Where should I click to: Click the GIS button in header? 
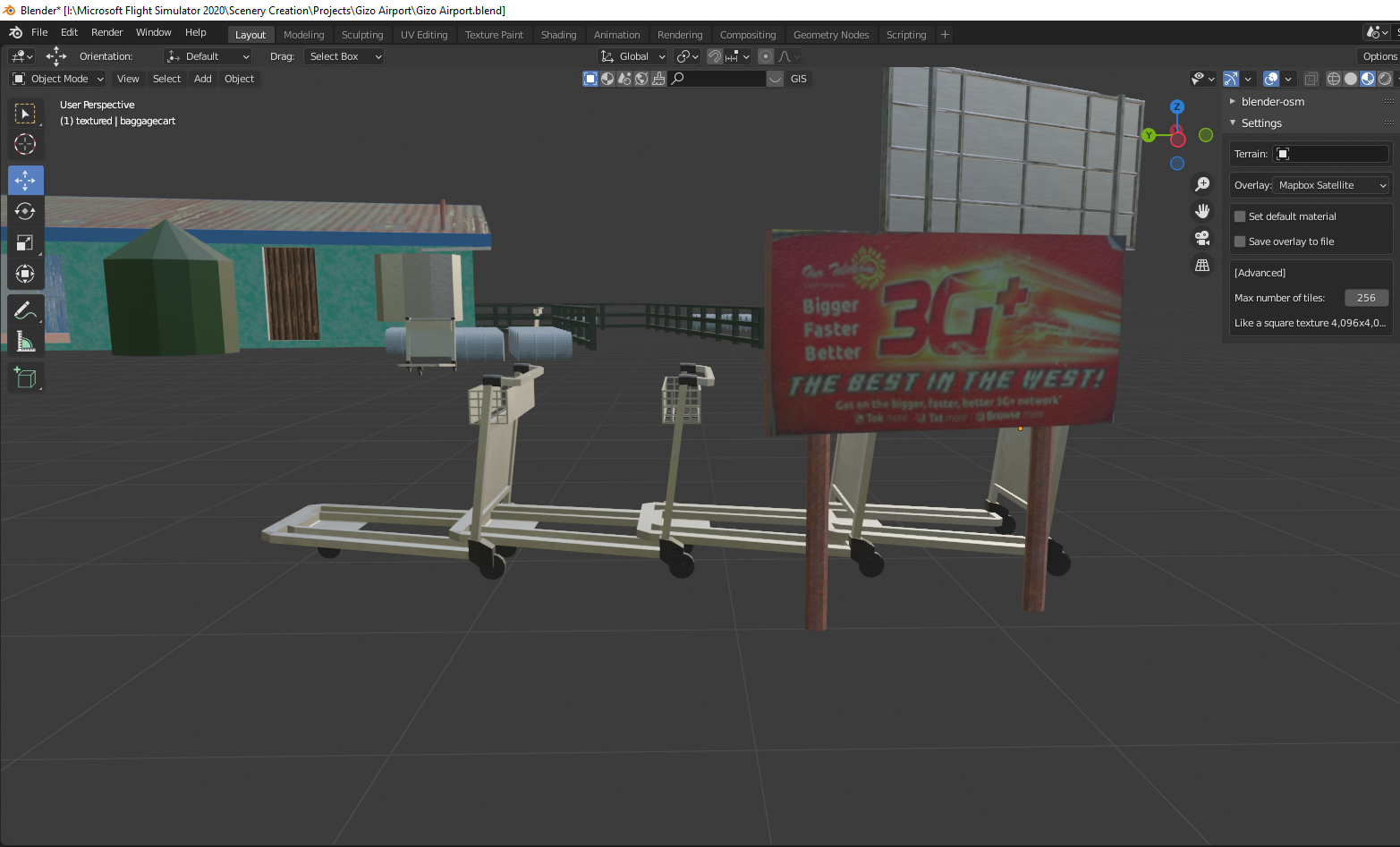[798, 79]
